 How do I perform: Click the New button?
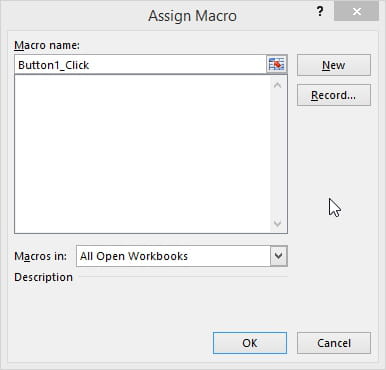point(334,65)
